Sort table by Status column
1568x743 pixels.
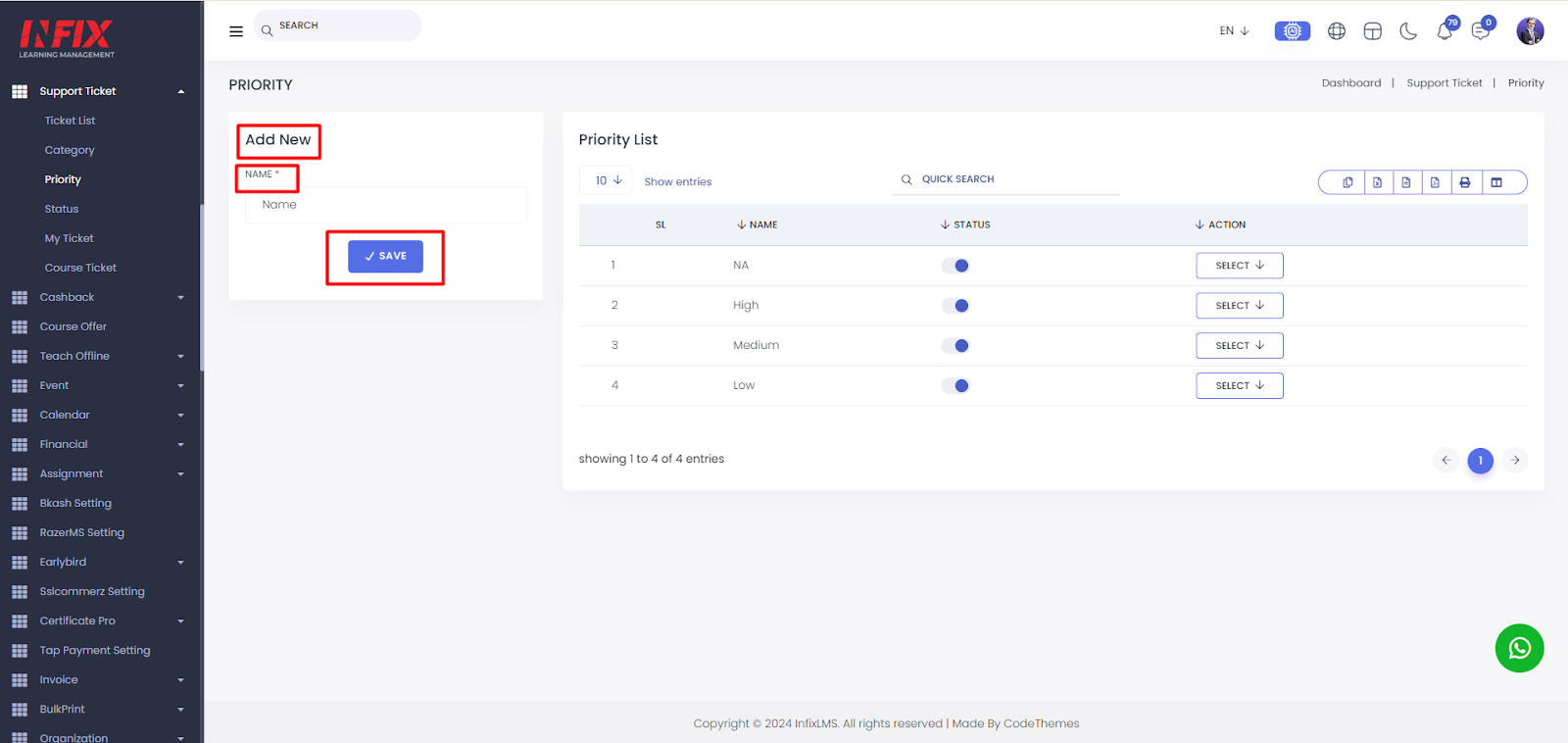(965, 224)
